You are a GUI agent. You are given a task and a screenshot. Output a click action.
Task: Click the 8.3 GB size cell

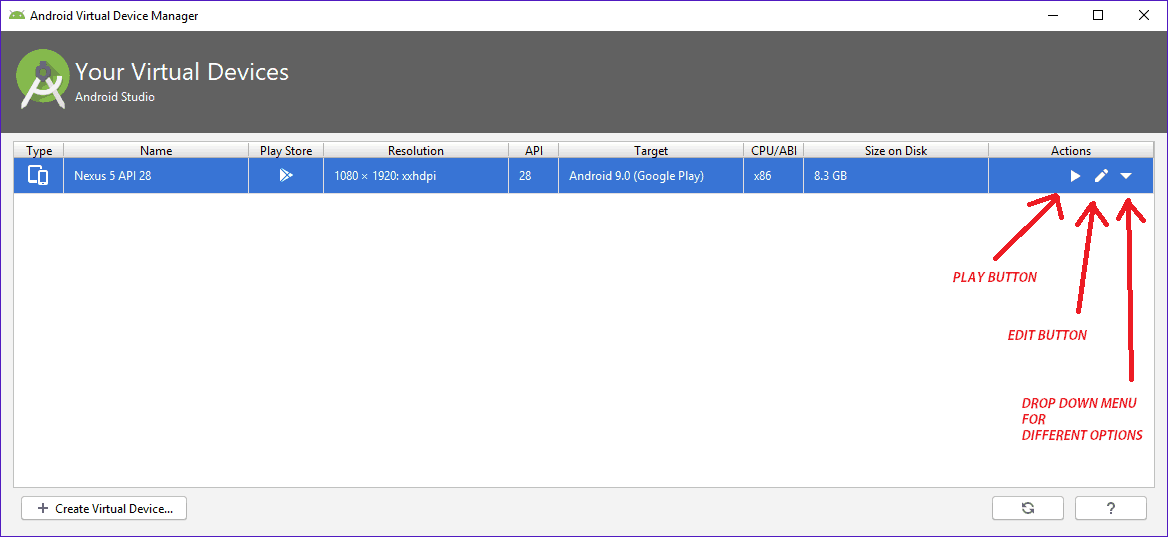click(896, 176)
